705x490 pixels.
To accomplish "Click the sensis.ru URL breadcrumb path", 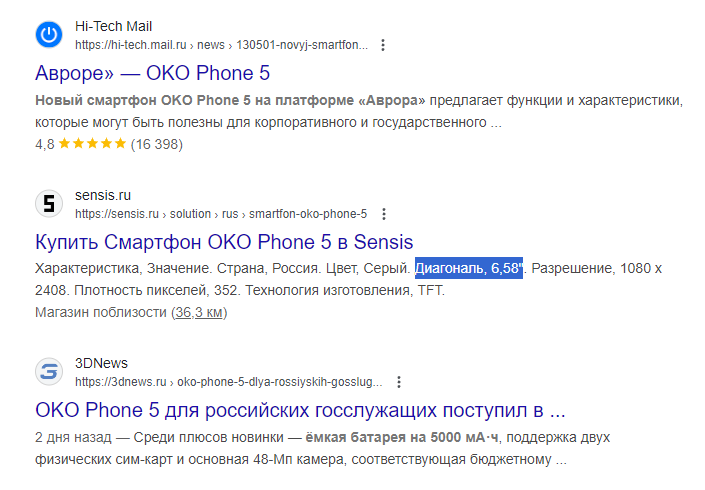I will pyautogui.click(x=221, y=214).
